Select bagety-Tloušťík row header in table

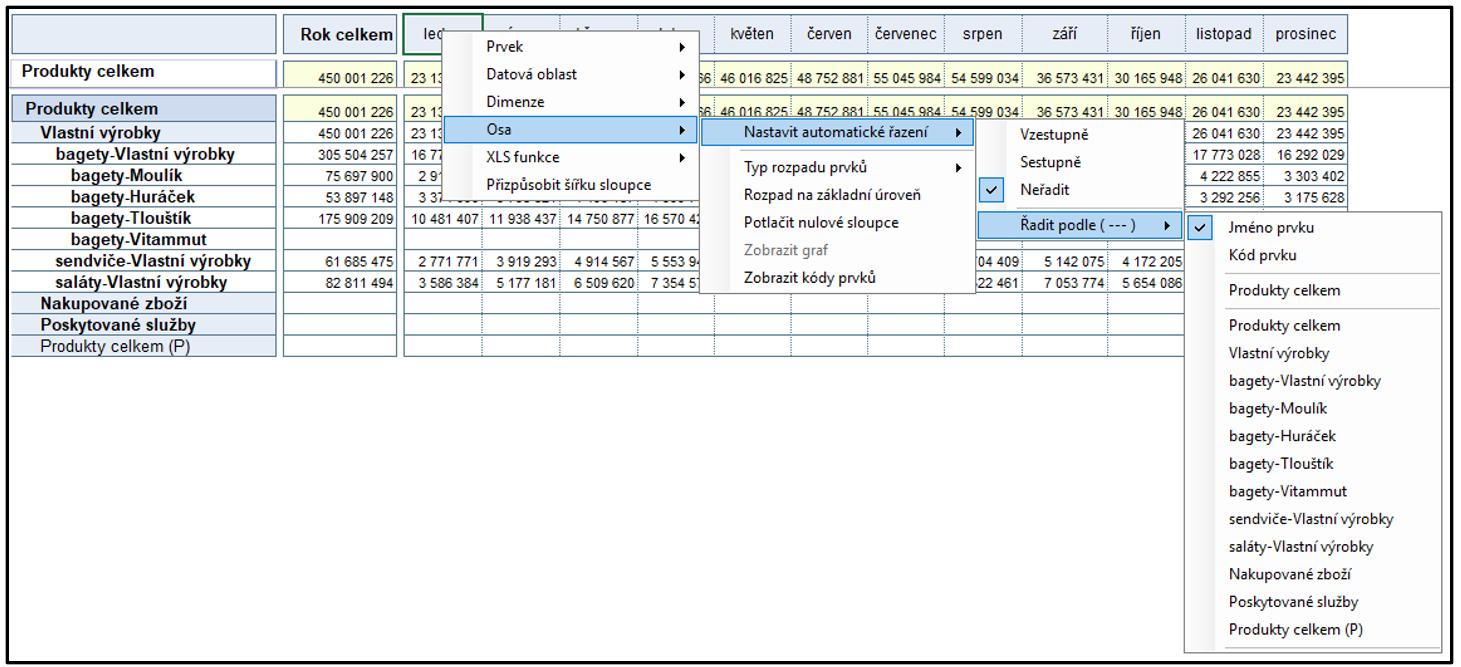point(144,218)
